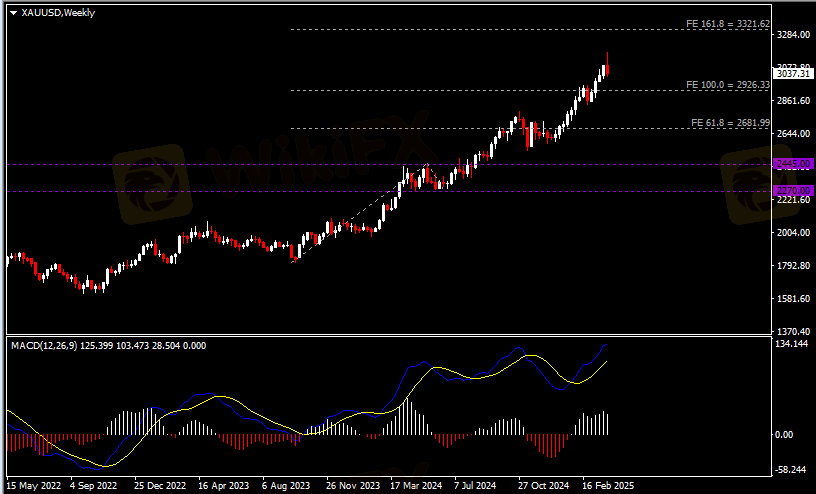Click the -58.244 MACD scale value
Image resolution: width=816 pixels, height=494 pixels.
(791, 470)
